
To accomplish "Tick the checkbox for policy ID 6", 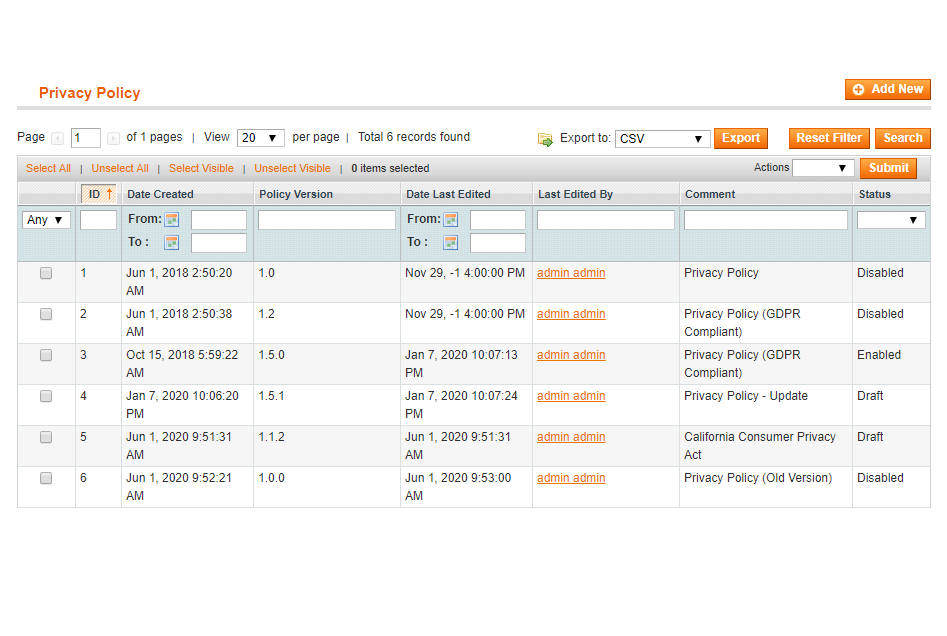I will coord(46,478).
